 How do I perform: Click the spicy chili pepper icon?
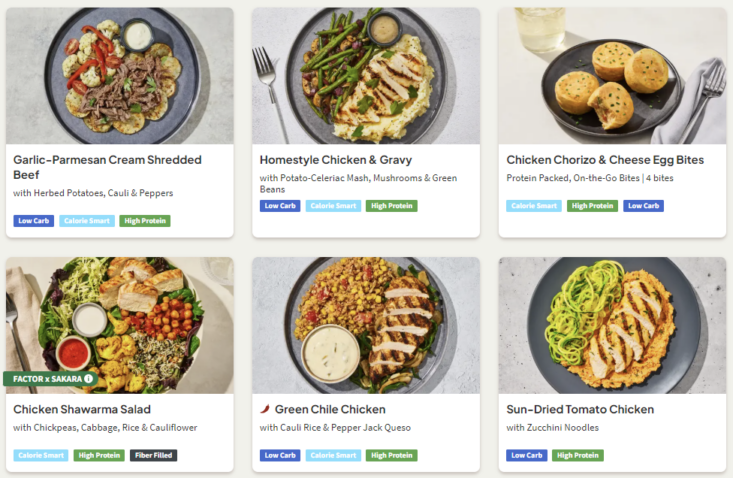(x=265, y=409)
